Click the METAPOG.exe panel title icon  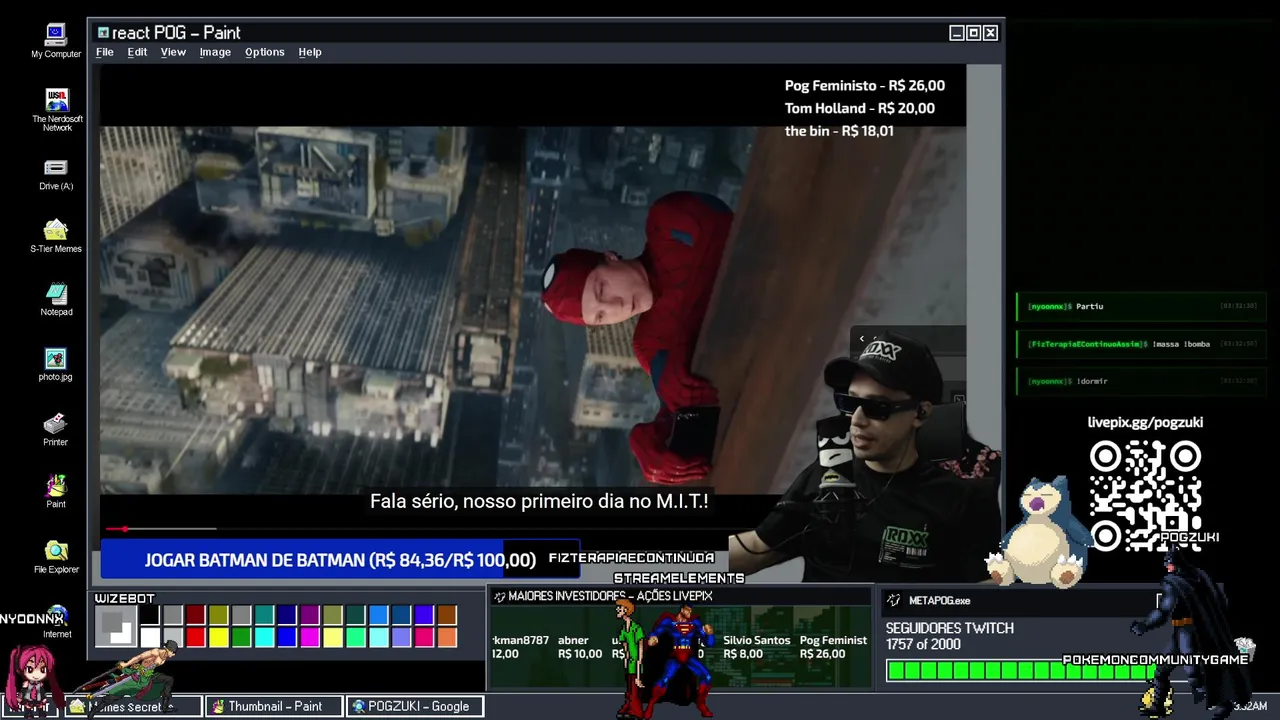point(893,600)
